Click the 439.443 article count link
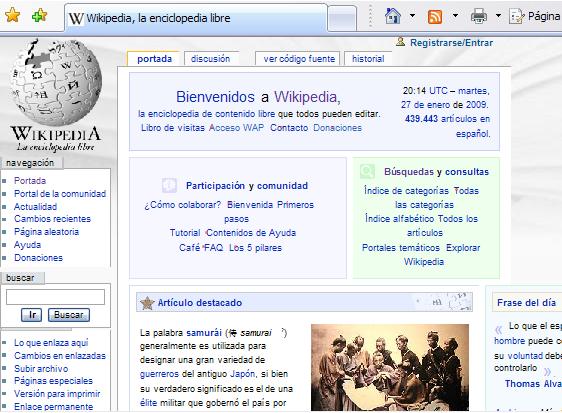Image resolution: width=562 pixels, height=413 pixels. pos(422,119)
